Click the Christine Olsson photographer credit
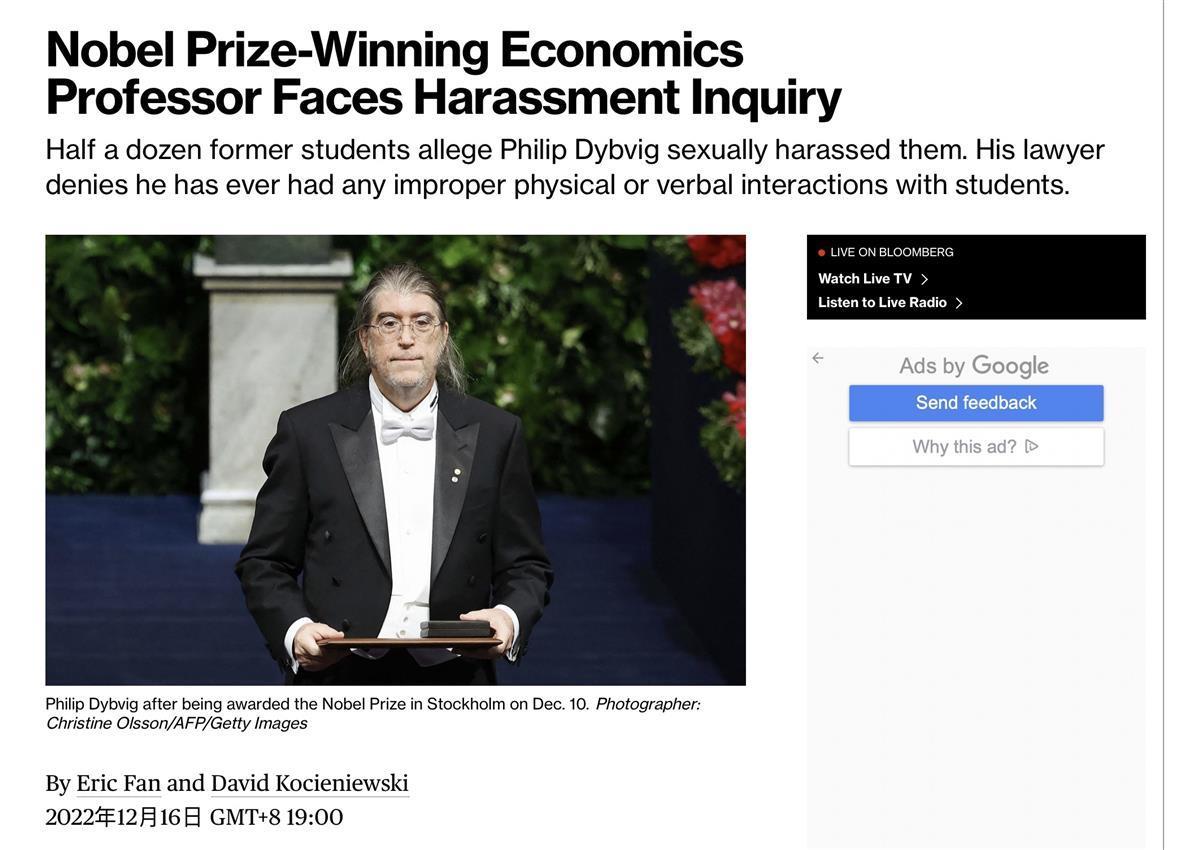This screenshot has width=1200, height=850. click(x=176, y=723)
